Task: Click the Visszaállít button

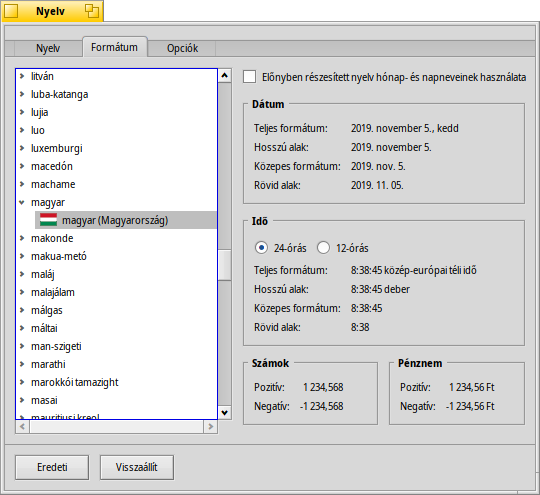Action: [x=137, y=467]
